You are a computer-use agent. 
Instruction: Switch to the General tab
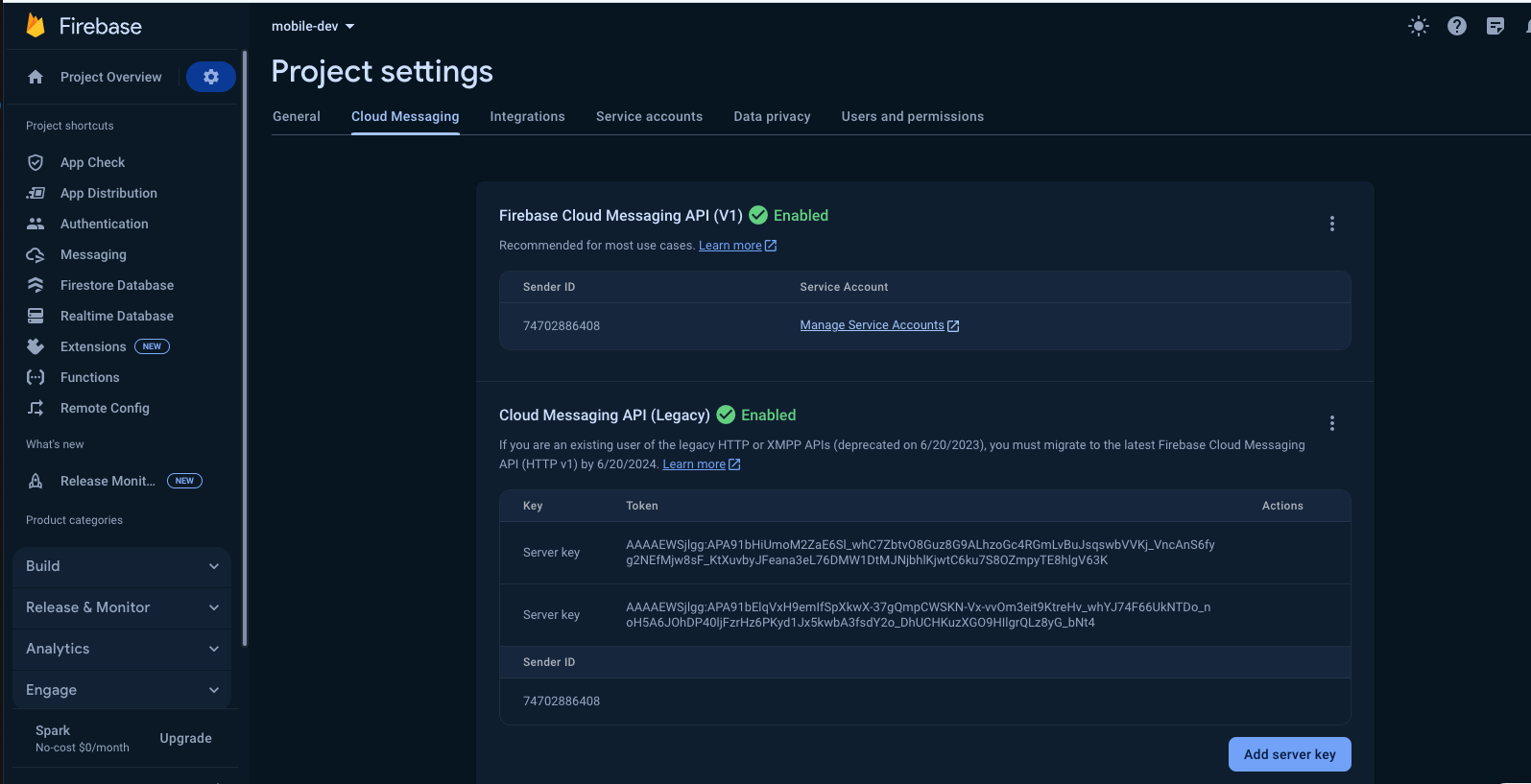tap(296, 116)
